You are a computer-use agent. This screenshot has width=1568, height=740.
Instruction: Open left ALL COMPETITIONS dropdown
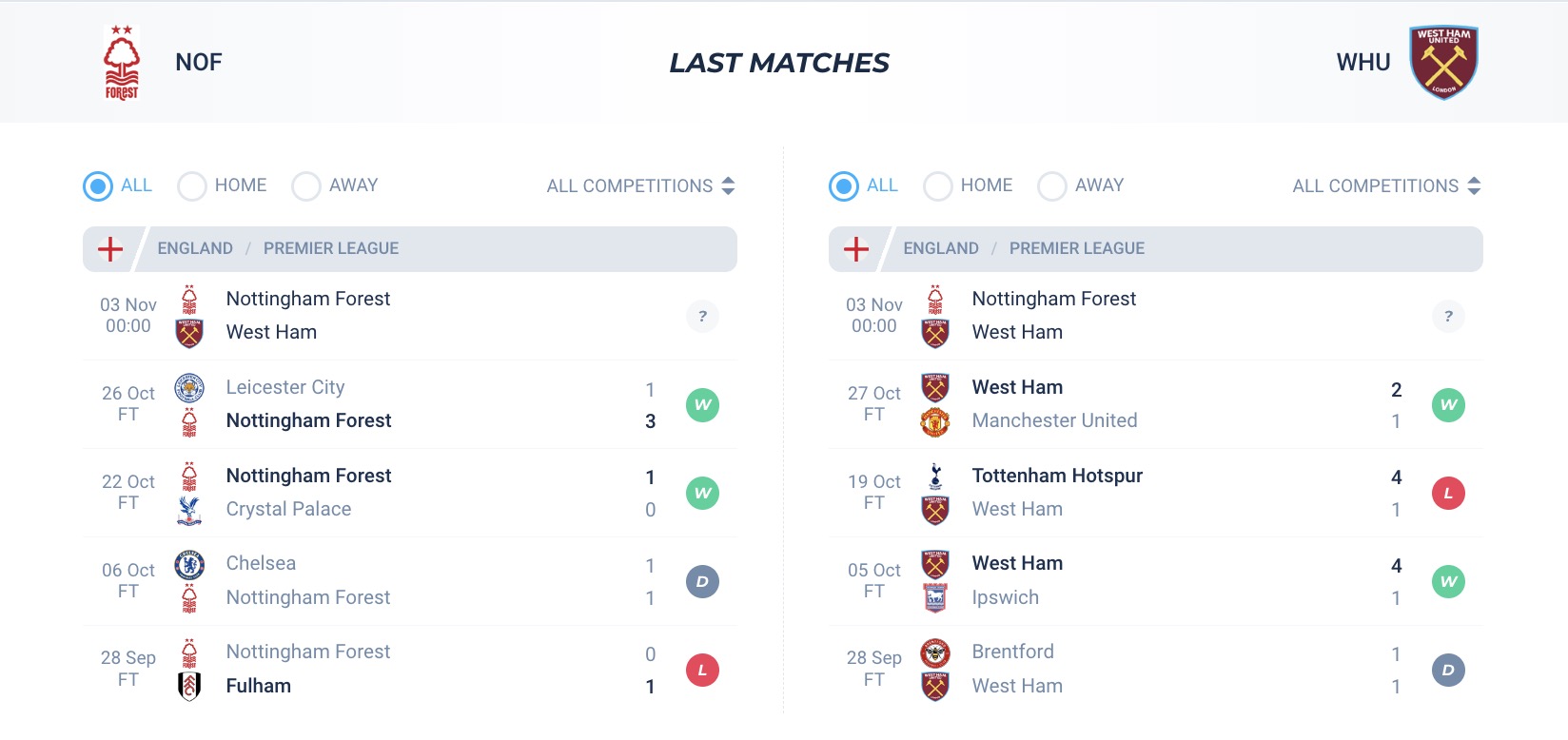click(640, 186)
